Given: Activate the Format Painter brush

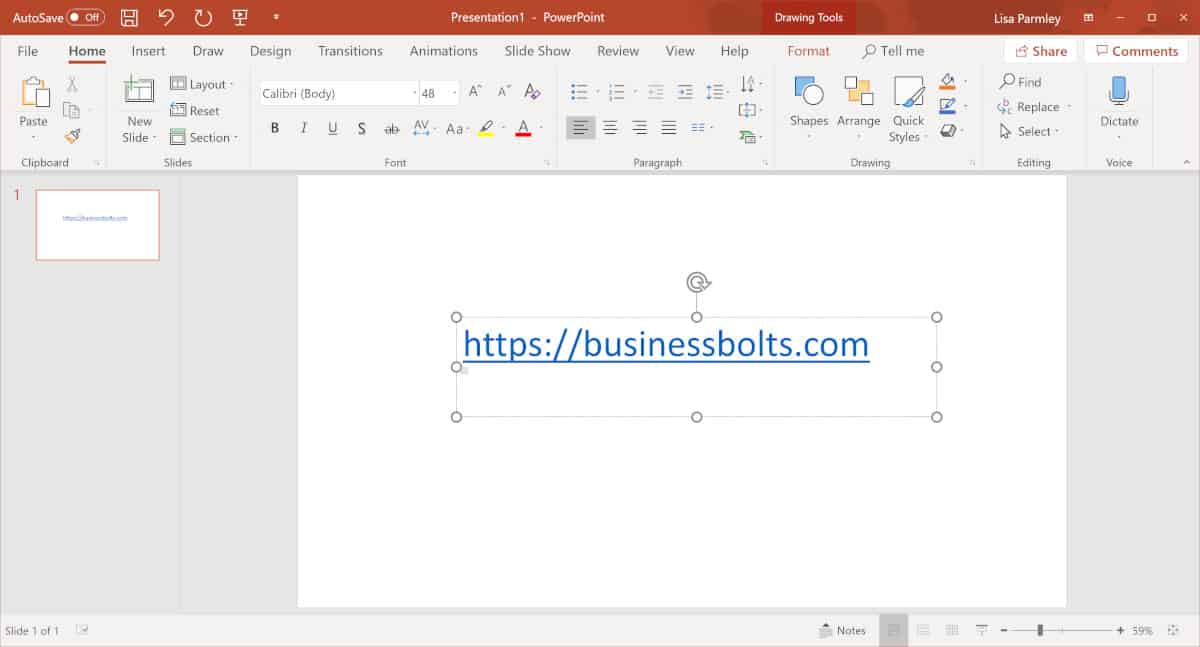Looking at the screenshot, I should coord(72,135).
